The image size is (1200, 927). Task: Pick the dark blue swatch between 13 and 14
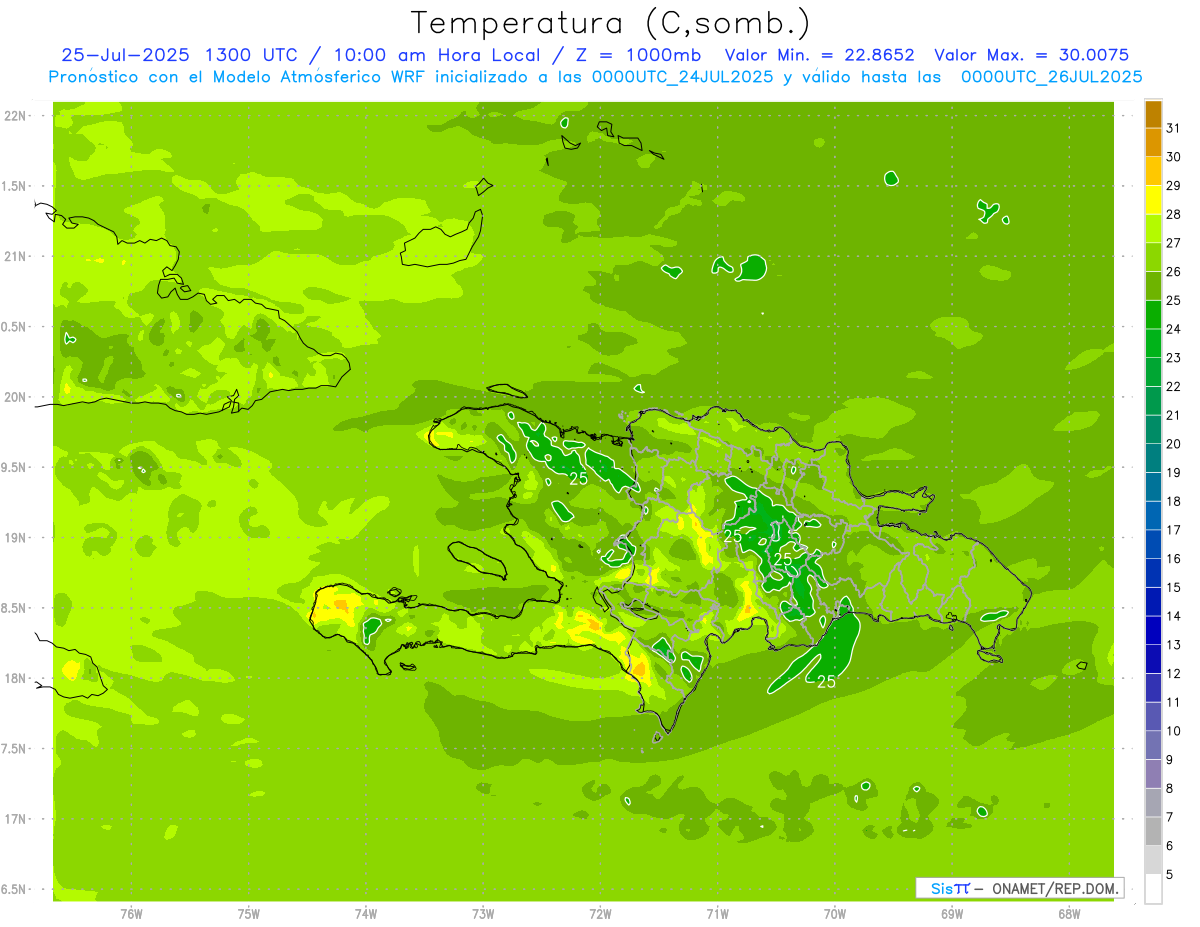1153,631
